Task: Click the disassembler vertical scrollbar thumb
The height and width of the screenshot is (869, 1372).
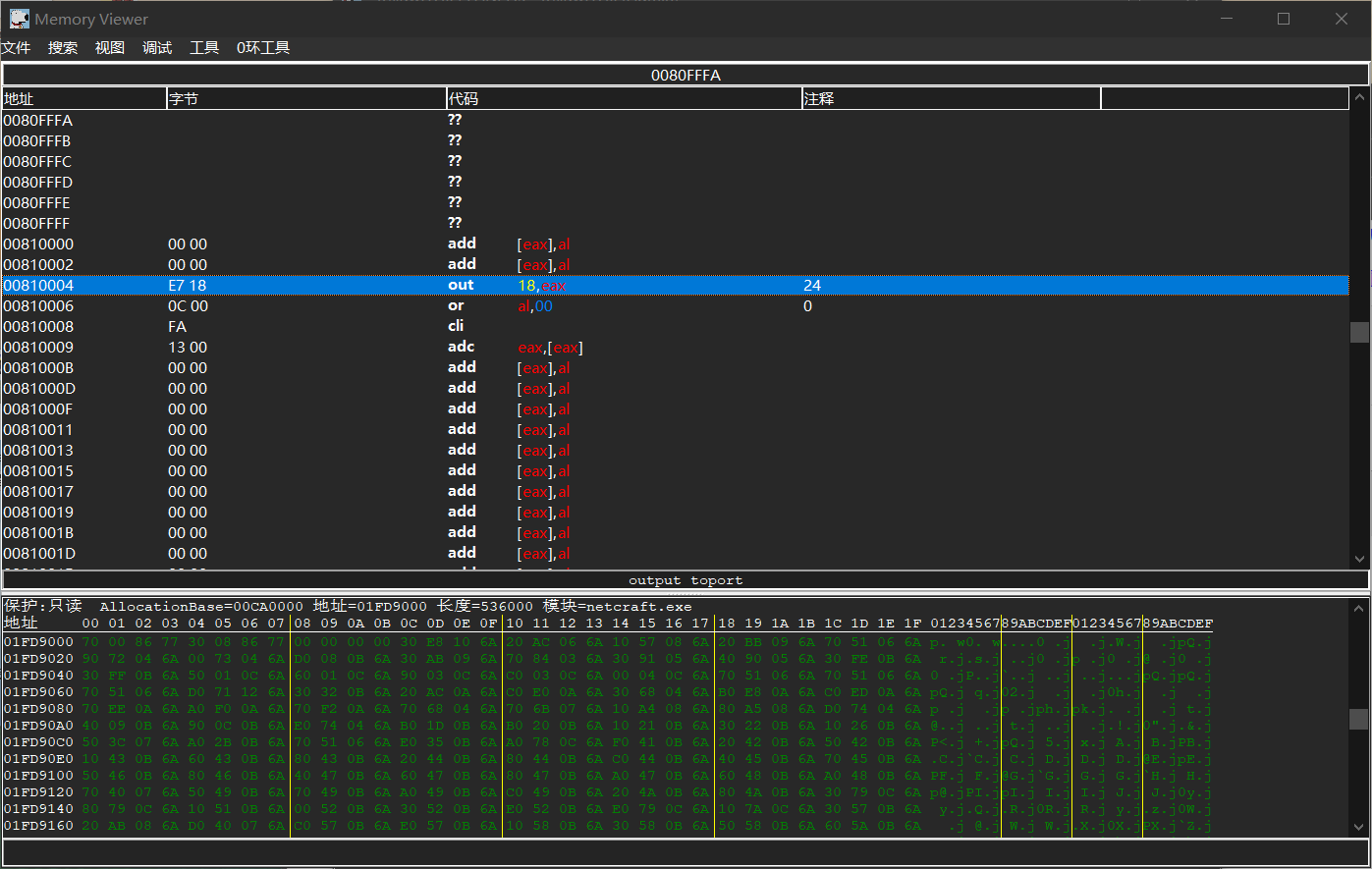Action: (1359, 332)
